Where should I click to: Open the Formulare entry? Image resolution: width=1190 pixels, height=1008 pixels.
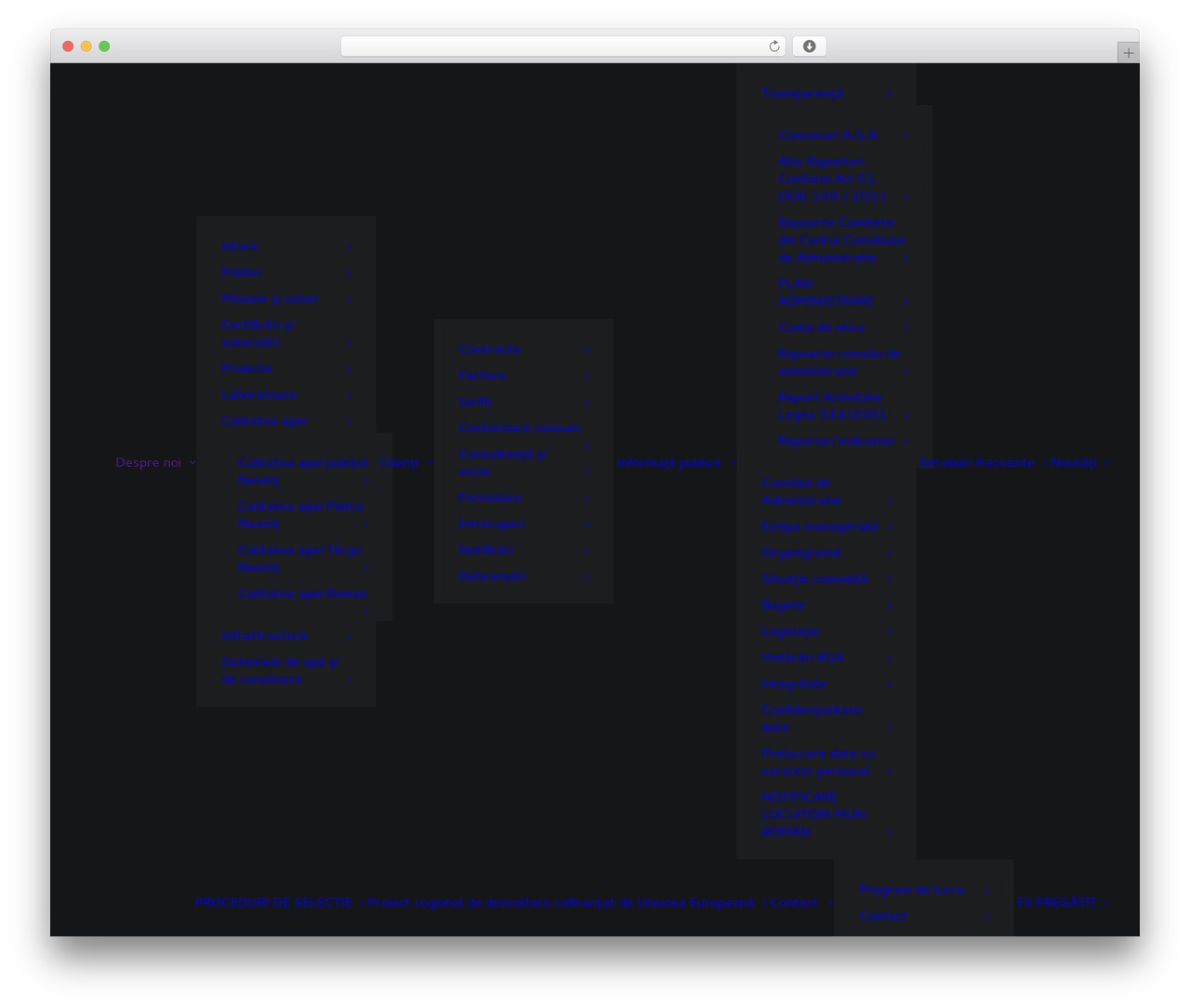490,497
